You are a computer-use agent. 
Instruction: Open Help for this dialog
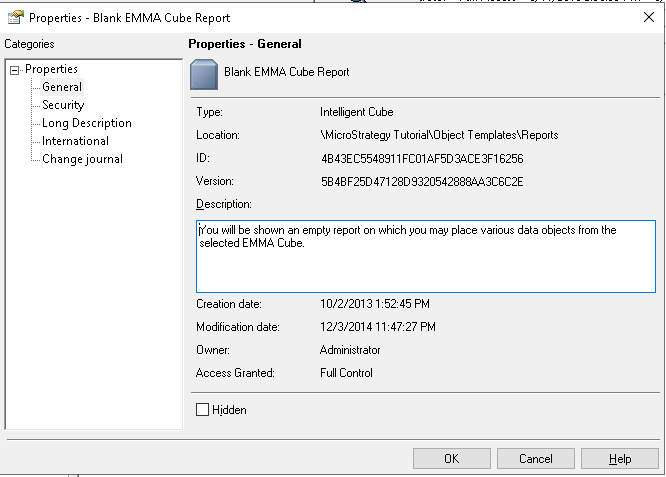(x=620, y=459)
